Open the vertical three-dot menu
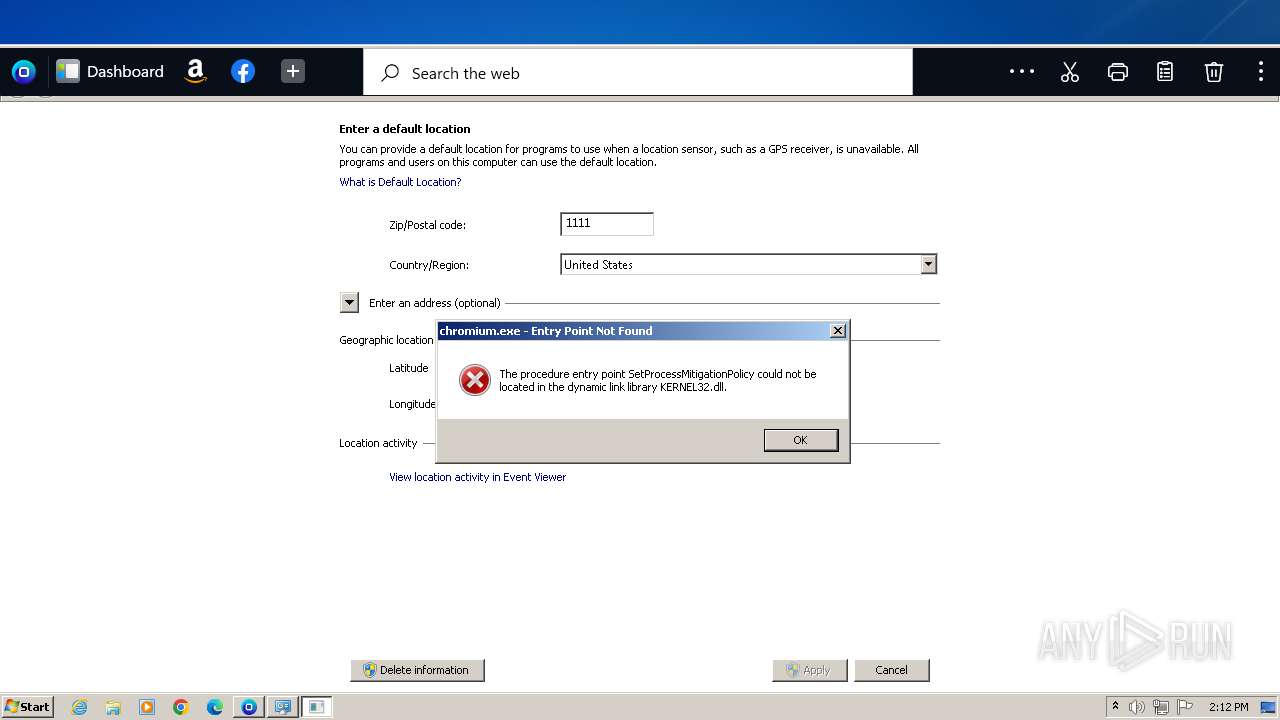This screenshot has width=1280, height=720. click(1260, 72)
